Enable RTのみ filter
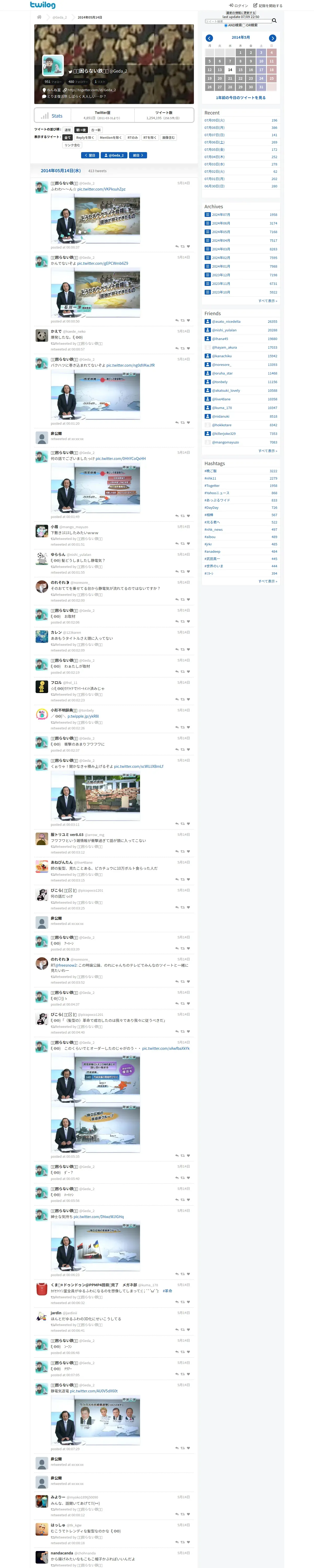The width and height of the screenshot is (314, 1568). [x=132, y=137]
